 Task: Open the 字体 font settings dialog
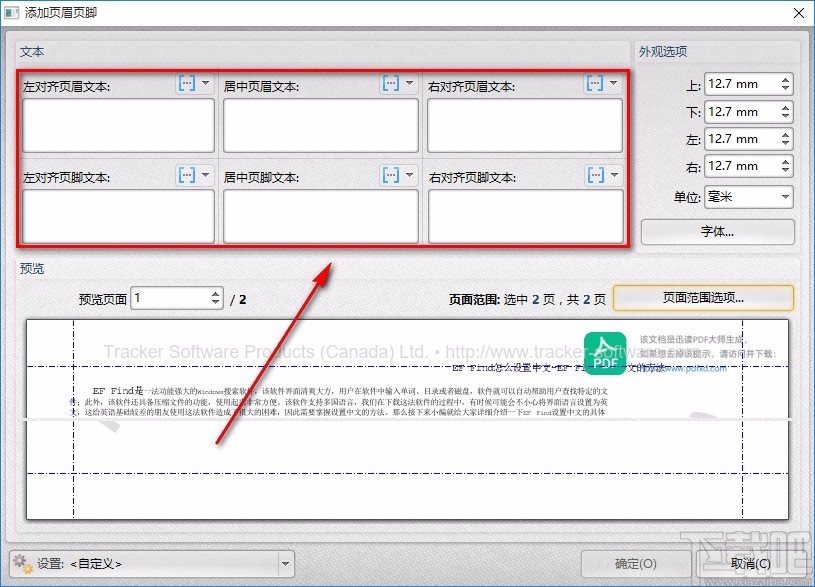tap(716, 232)
